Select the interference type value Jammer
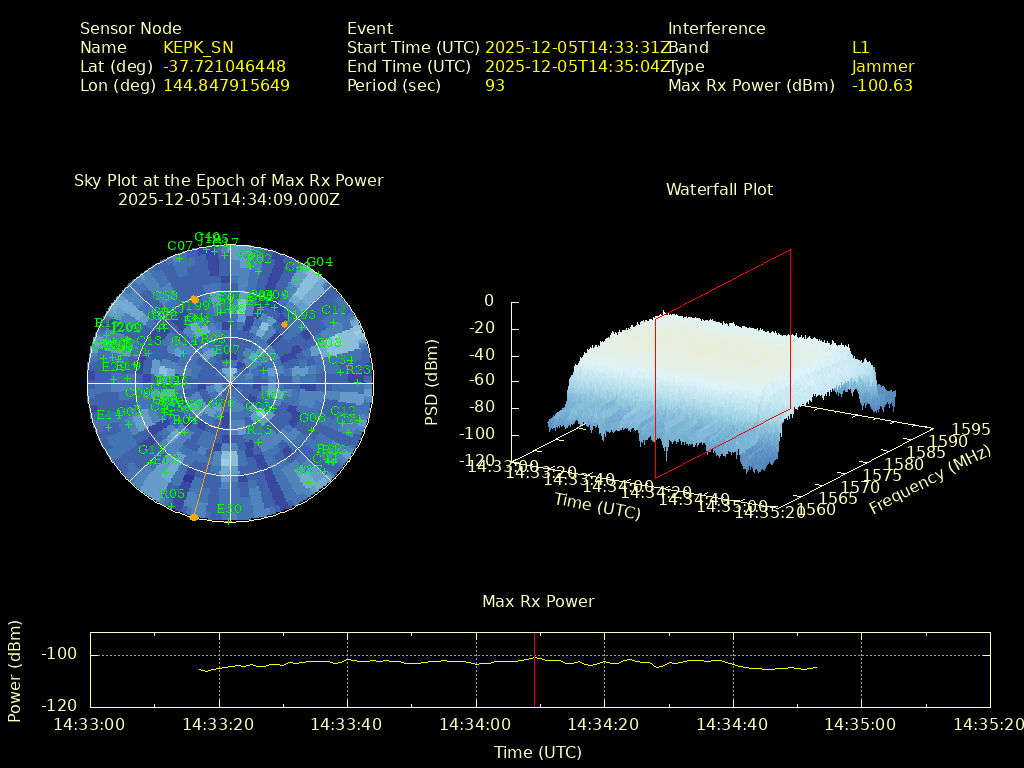The image size is (1024, 768). click(882, 66)
